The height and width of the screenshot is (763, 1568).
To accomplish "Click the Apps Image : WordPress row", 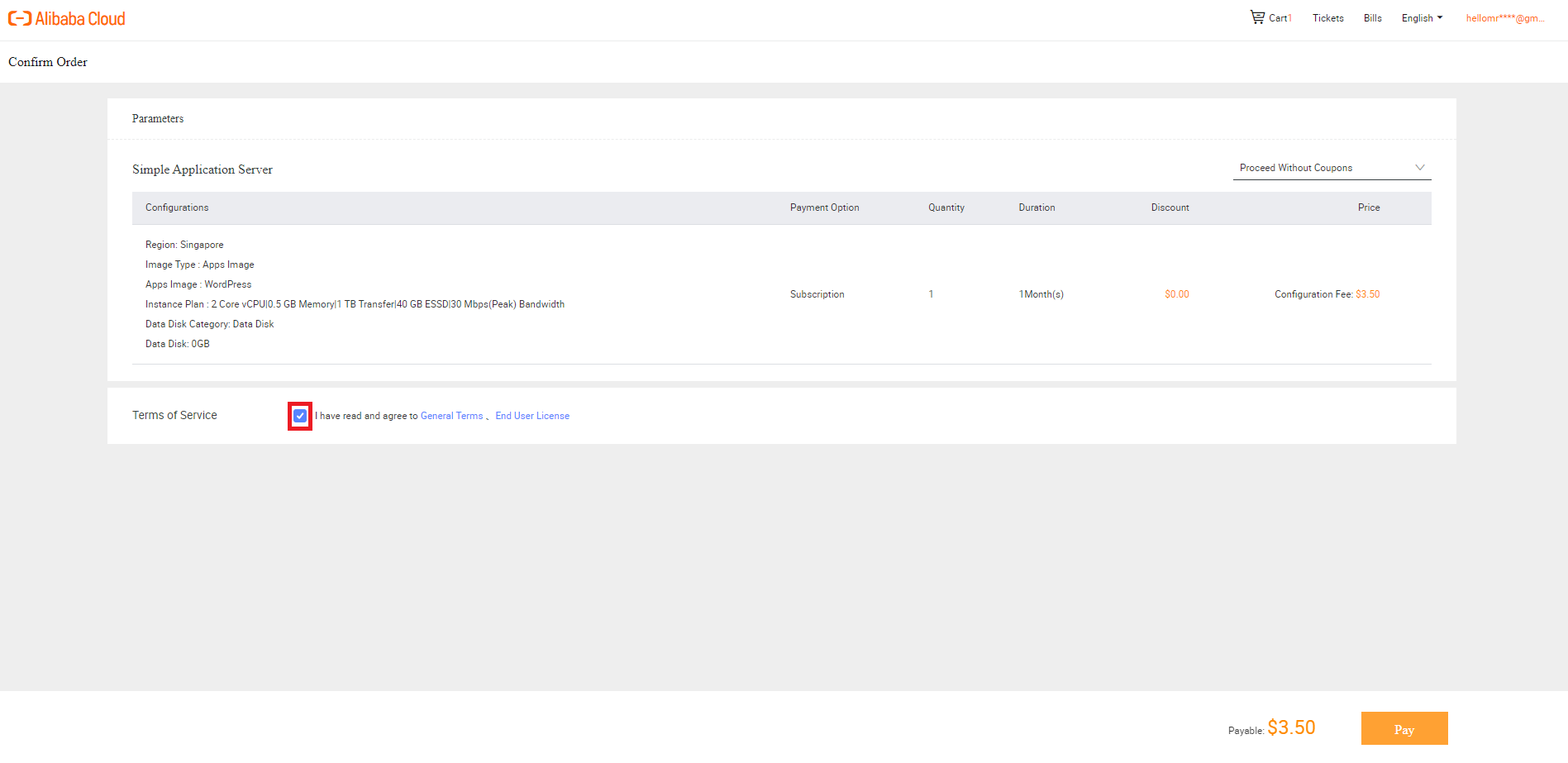I will (x=198, y=284).
